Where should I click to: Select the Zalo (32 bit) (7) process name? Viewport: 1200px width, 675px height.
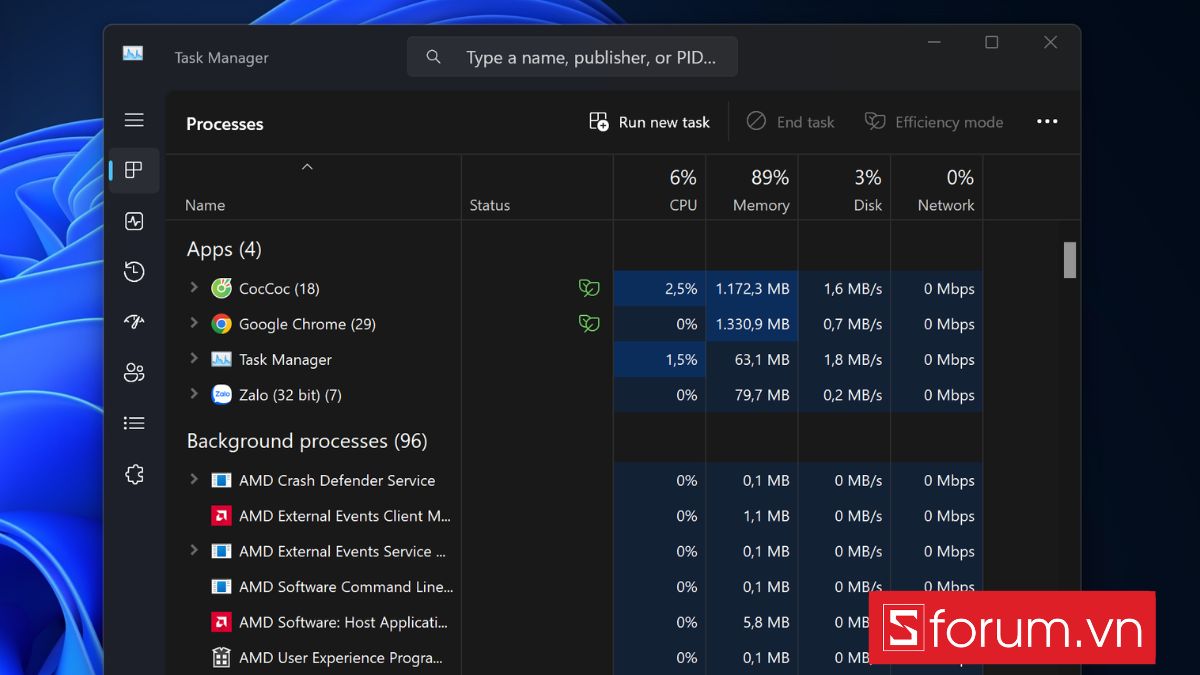(x=290, y=395)
